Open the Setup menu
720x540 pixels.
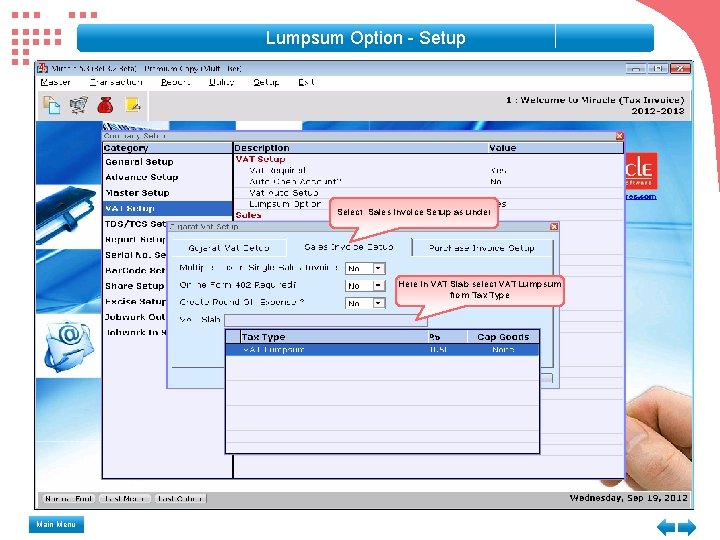(266, 82)
